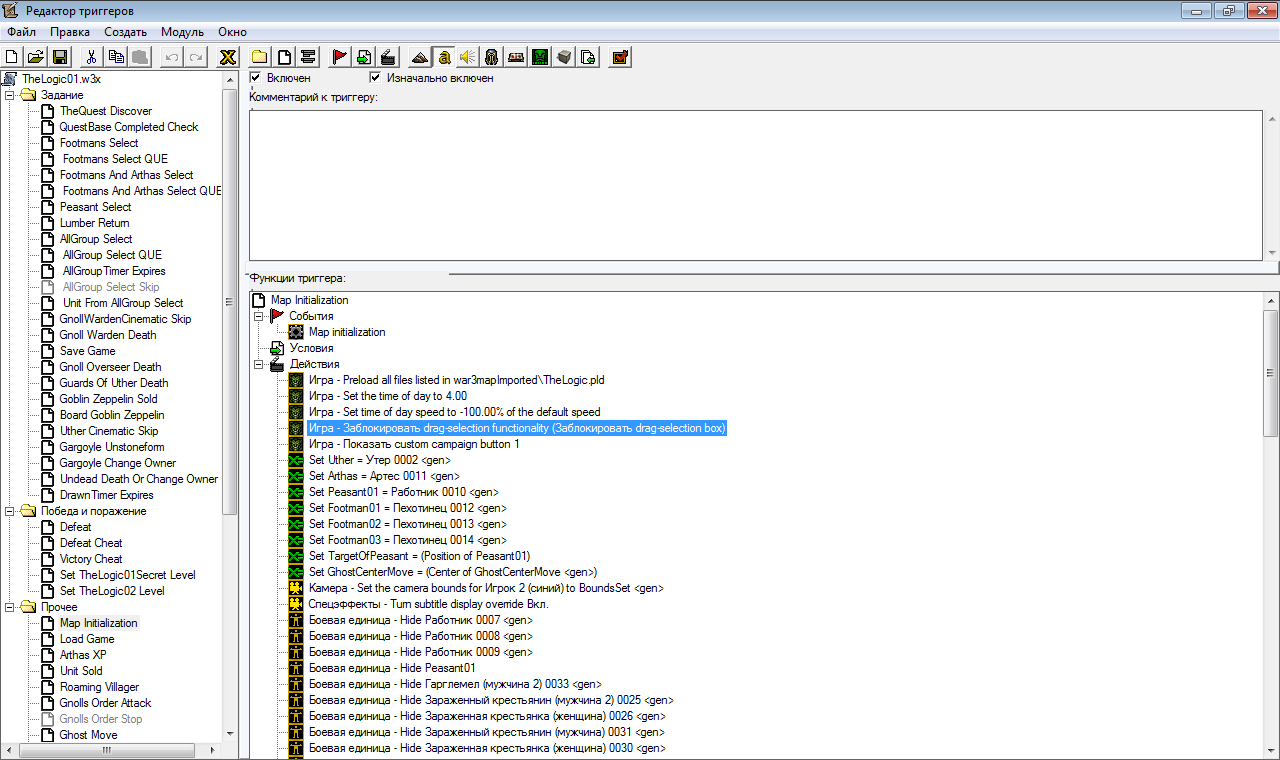Screen dimensions: 1280x760
Task: Open the Import Manager icon
Action: pos(588,57)
